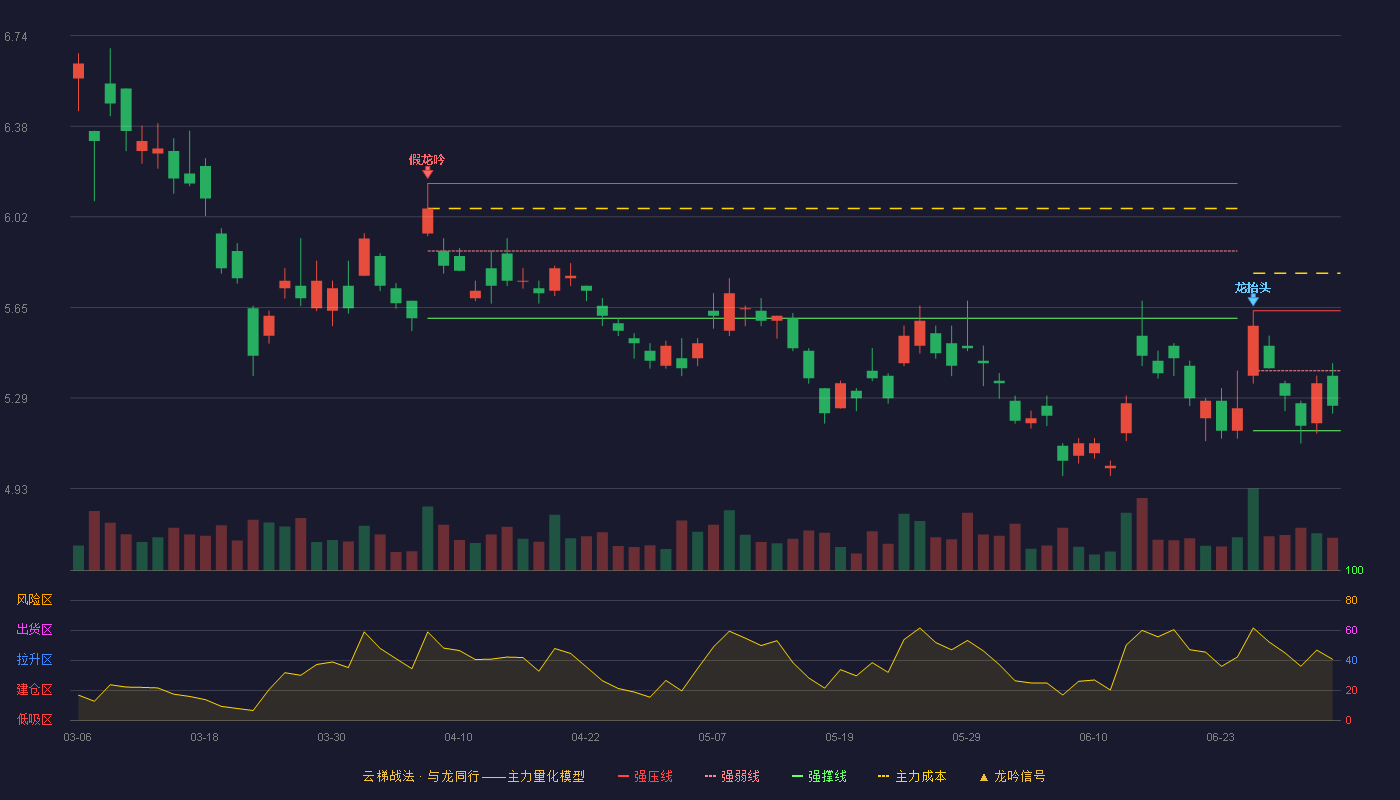Image resolution: width=1400 pixels, height=800 pixels.
Task: Click the 06-23 date axis label
Action: pyautogui.click(x=1220, y=737)
